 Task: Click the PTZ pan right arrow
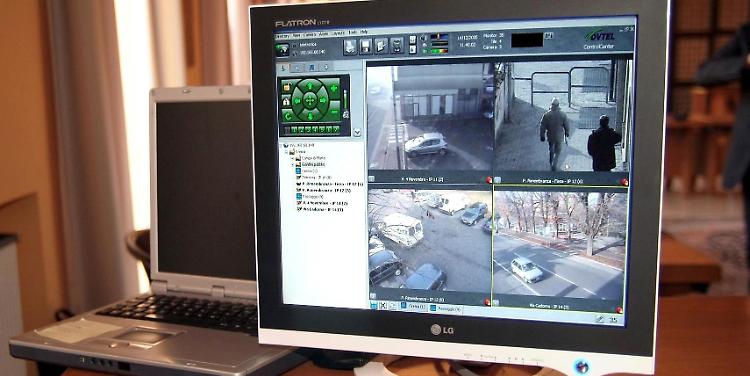323,100
